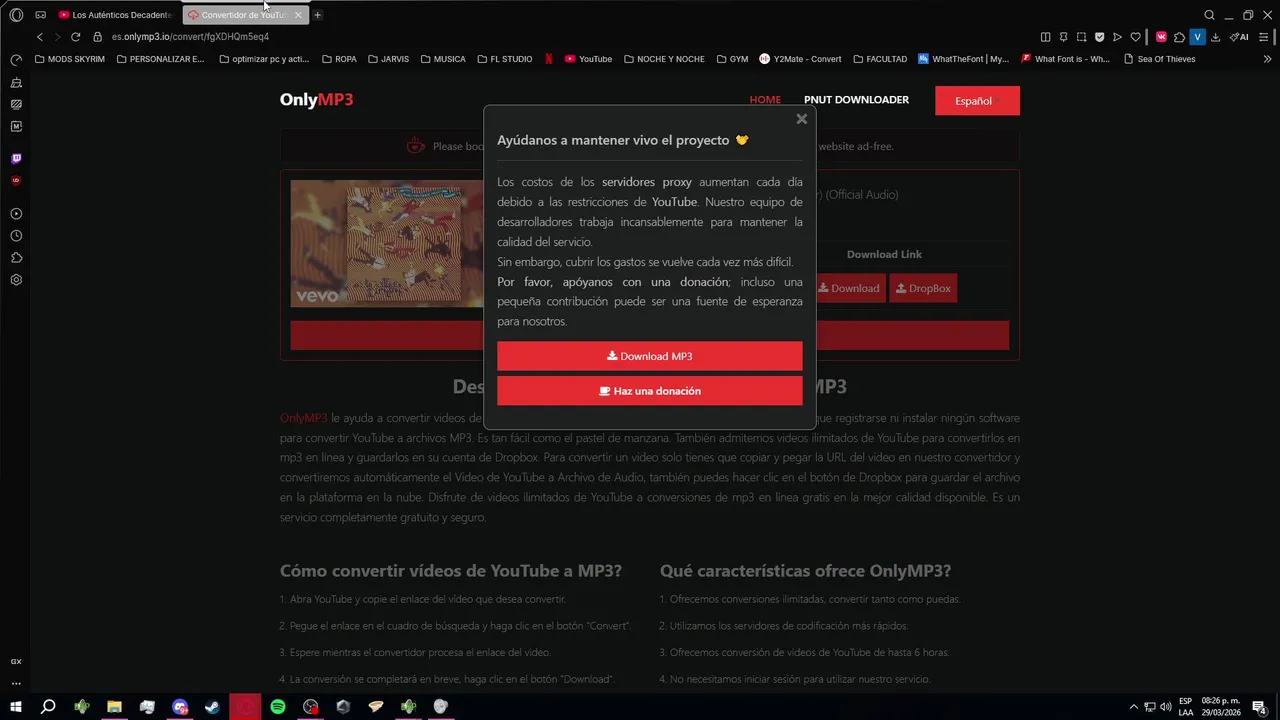This screenshot has height=720, width=1280.
Task: Go to the HOME nav item
Action: [x=765, y=100]
